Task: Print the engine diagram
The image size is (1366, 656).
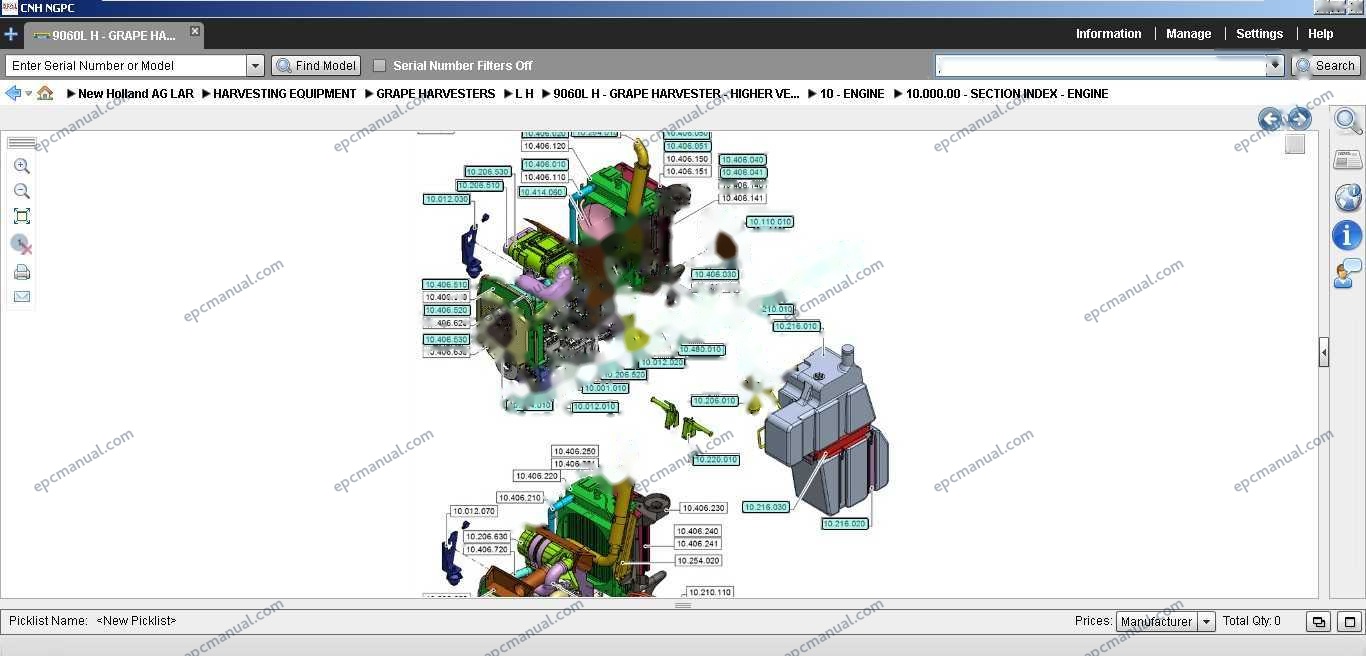Action: (x=21, y=272)
